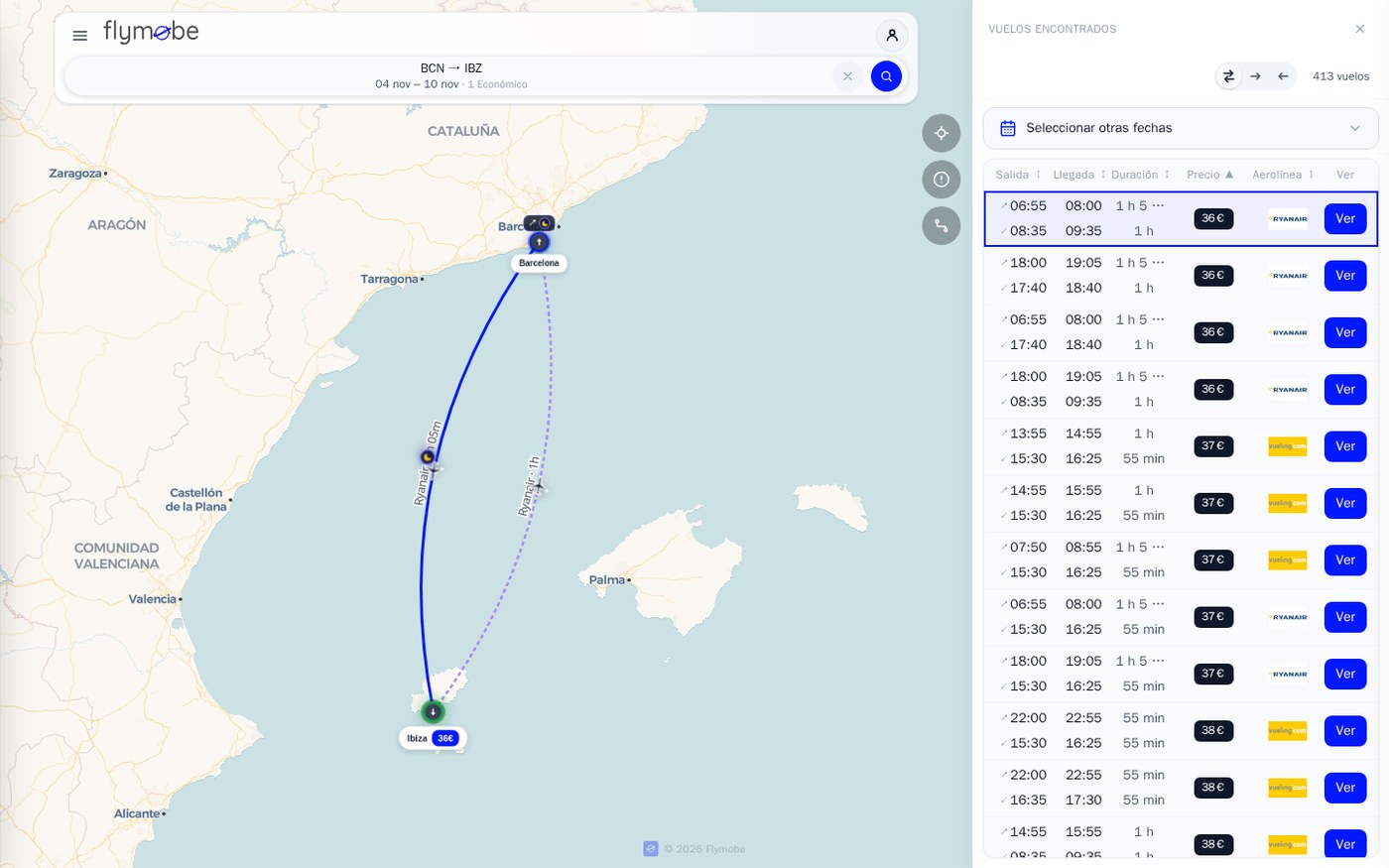The width and height of the screenshot is (1389, 868).
Task: Click the Barcelona origin map marker
Action: tap(539, 242)
